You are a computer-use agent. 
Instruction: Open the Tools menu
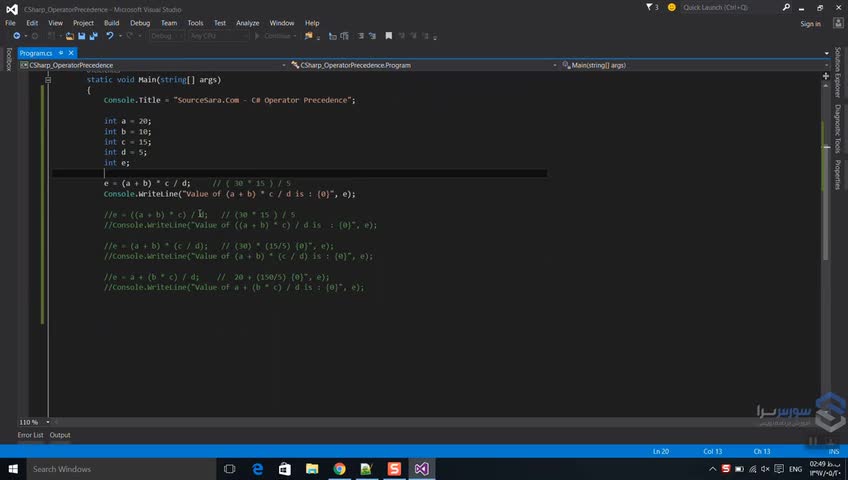pyautogui.click(x=195, y=23)
